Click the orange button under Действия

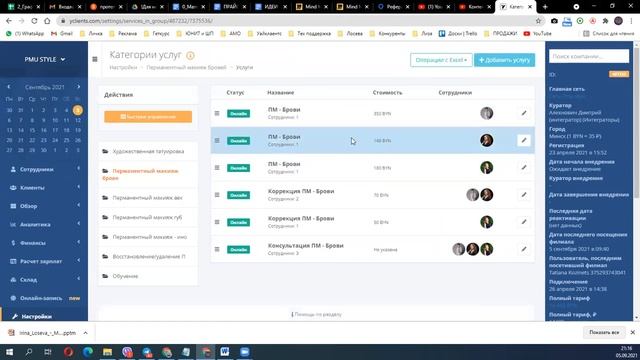[148, 117]
